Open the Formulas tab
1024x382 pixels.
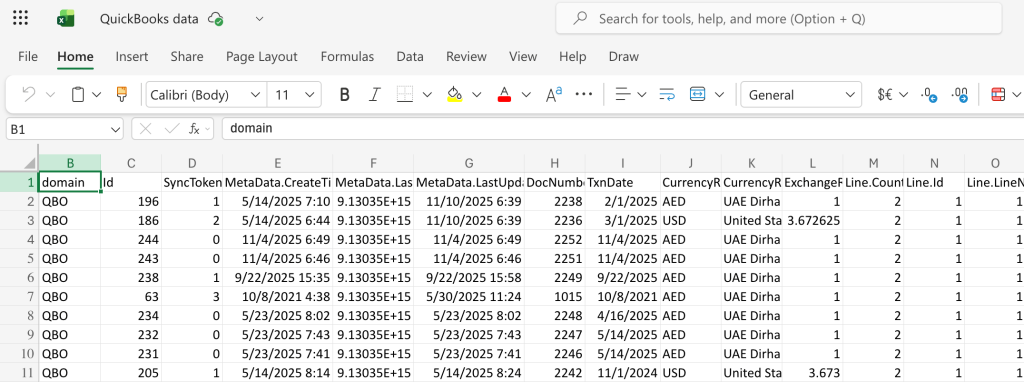[x=347, y=57]
